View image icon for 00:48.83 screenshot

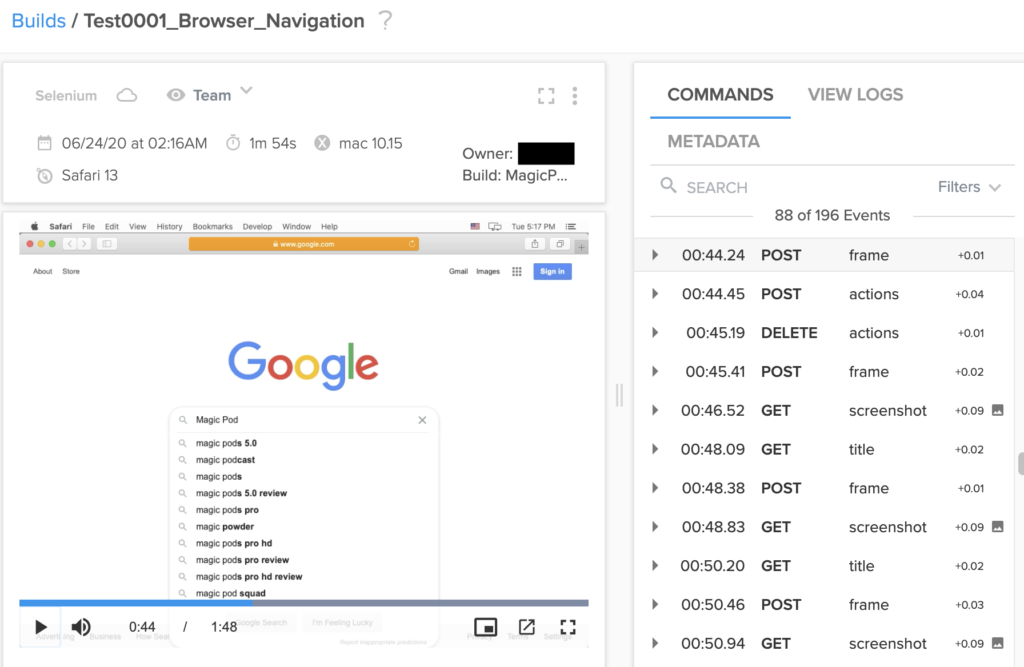click(998, 526)
